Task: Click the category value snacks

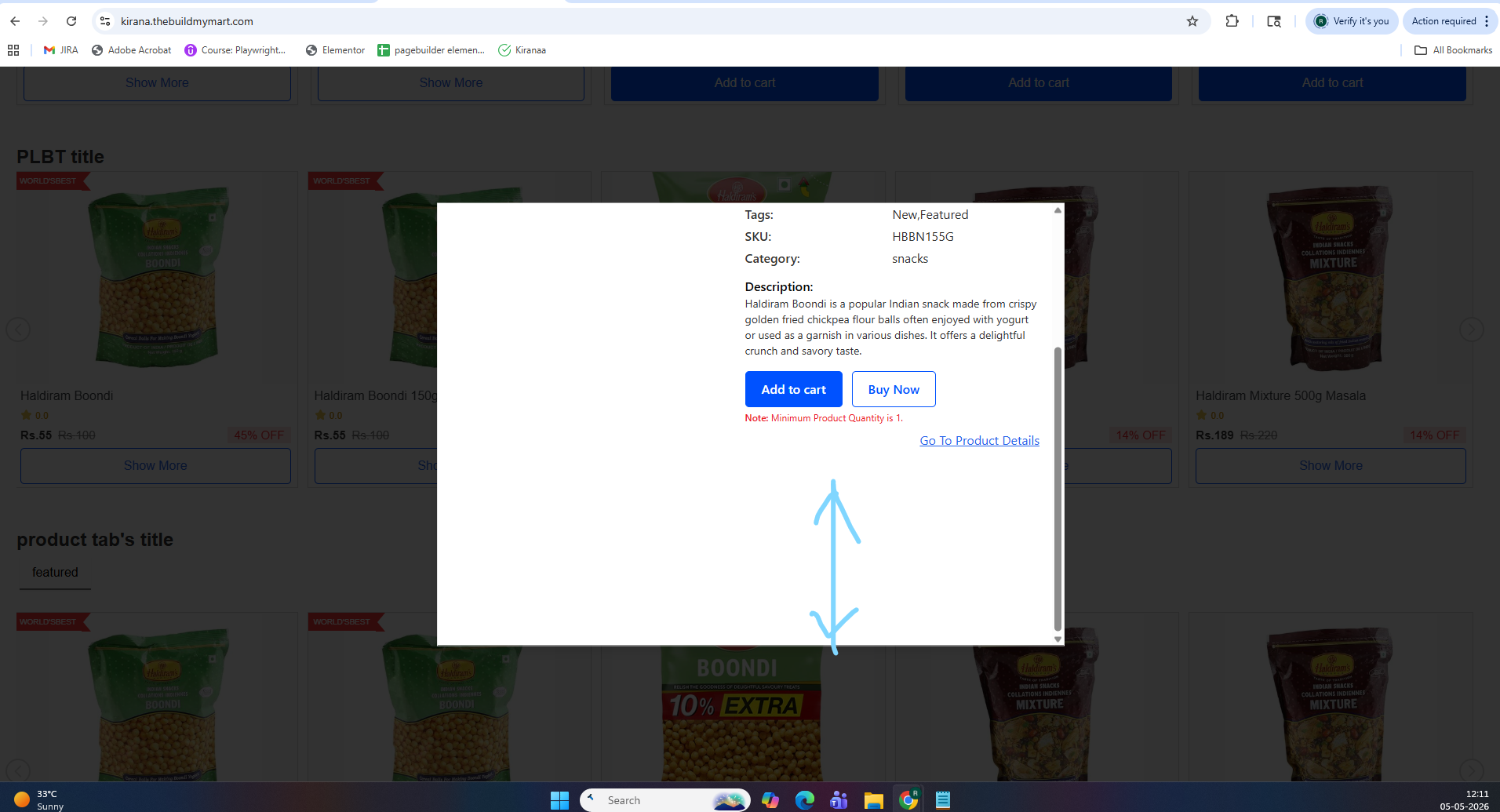Action: [x=910, y=259]
